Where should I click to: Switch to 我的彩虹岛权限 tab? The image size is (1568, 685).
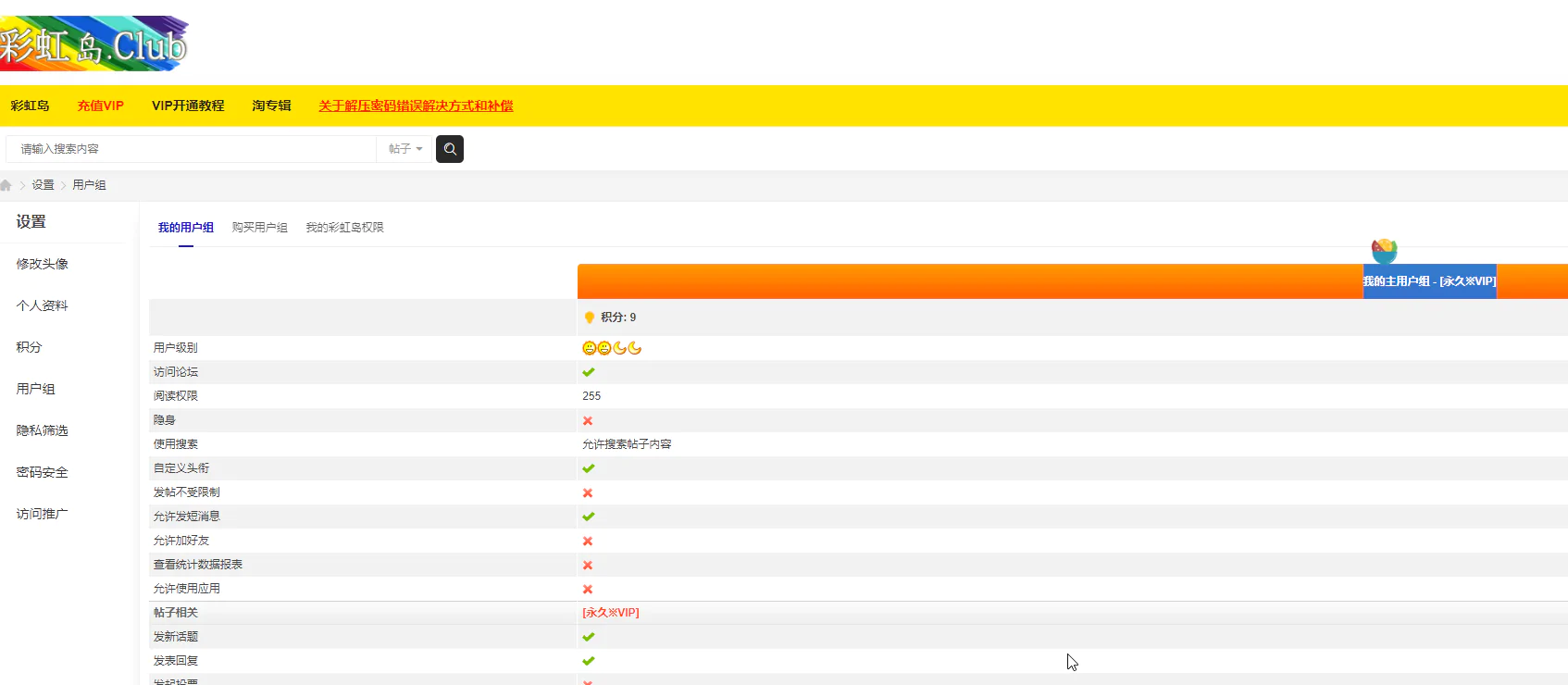(x=344, y=228)
